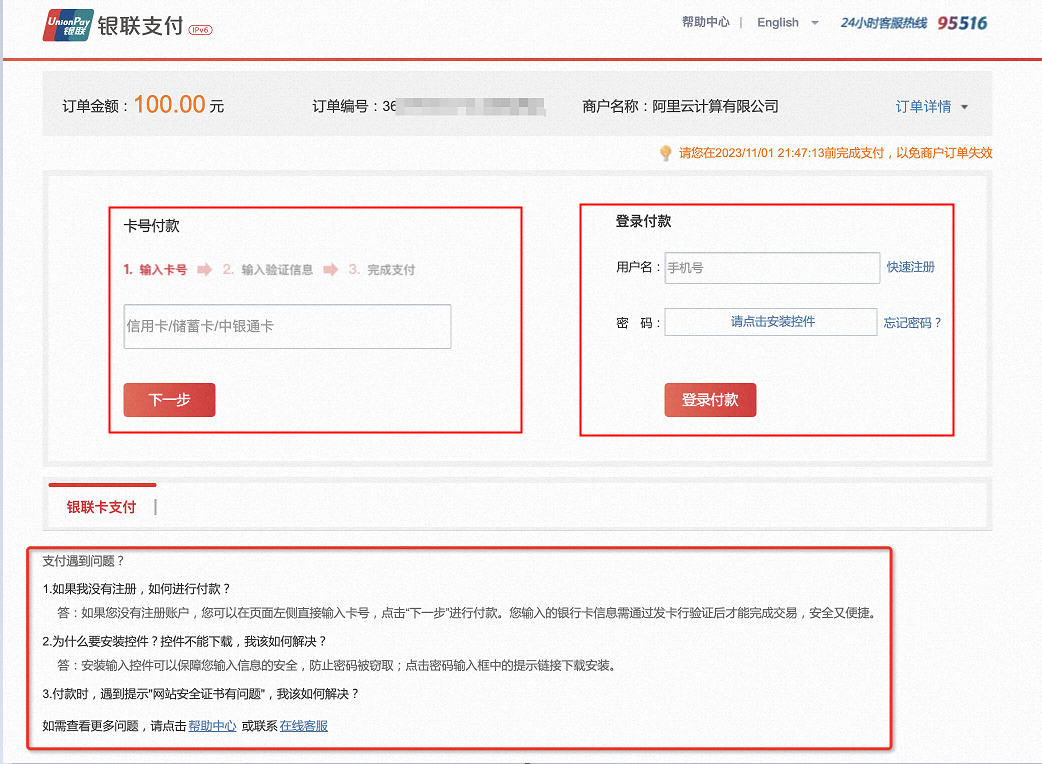
Task: Click the small arrow next to English
Action: (815, 23)
